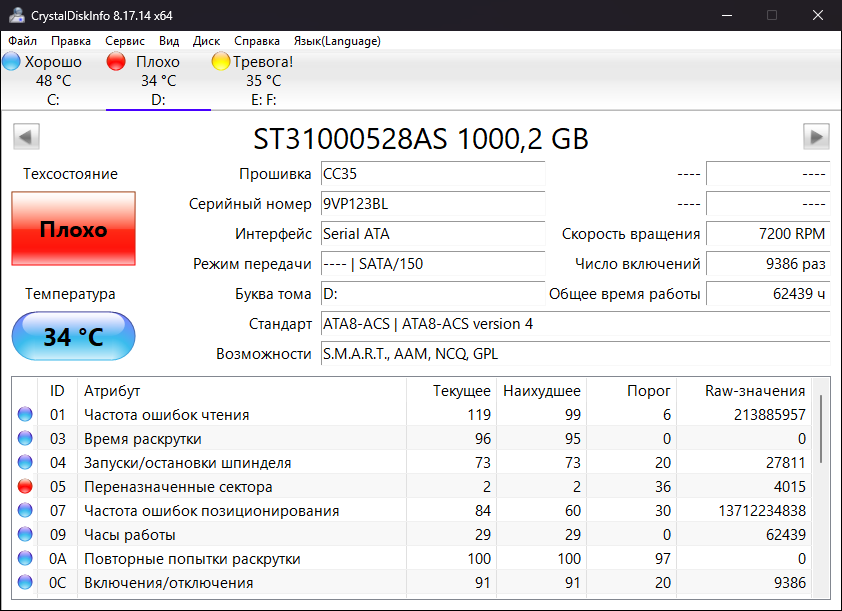Click the Наихудшее column header

[542, 390]
